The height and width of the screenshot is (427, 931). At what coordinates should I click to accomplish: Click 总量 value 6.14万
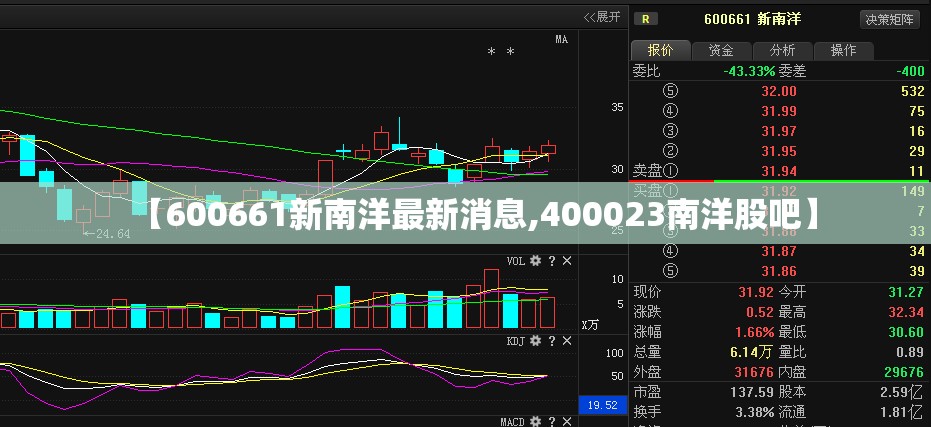pyautogui.click(x=751, y=352)
